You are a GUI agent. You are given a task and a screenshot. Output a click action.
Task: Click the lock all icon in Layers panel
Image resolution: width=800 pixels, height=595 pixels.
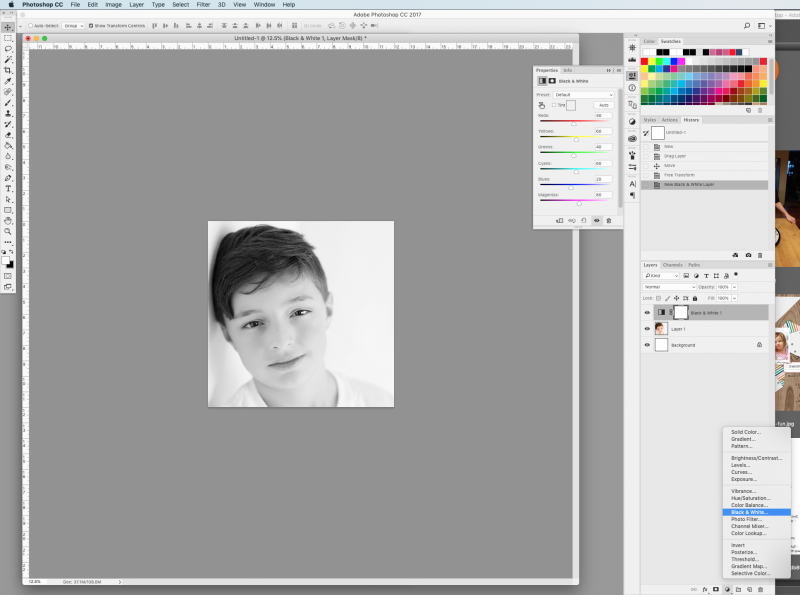coord(695,298)
